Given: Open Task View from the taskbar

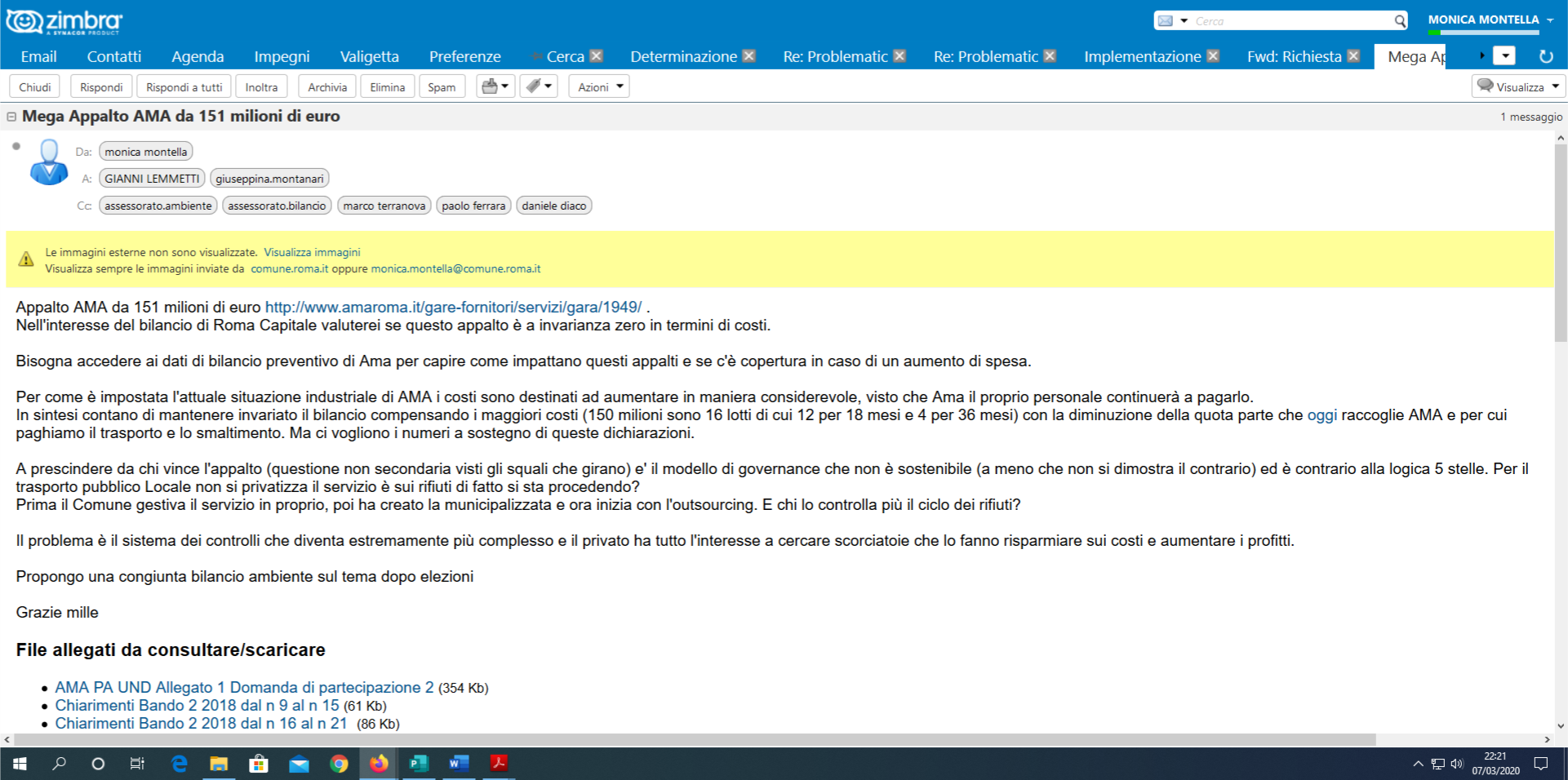Looking at the screenshot, I should pyautogui.click(x=137, y=764).
